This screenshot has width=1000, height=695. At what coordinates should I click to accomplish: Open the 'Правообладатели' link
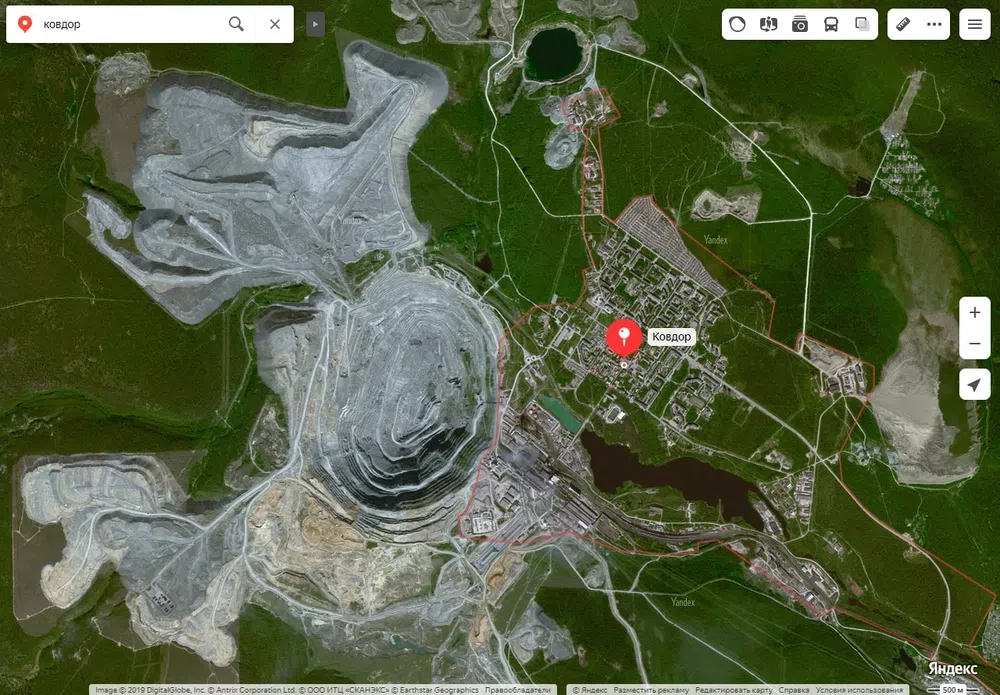(x=518, y=689)
